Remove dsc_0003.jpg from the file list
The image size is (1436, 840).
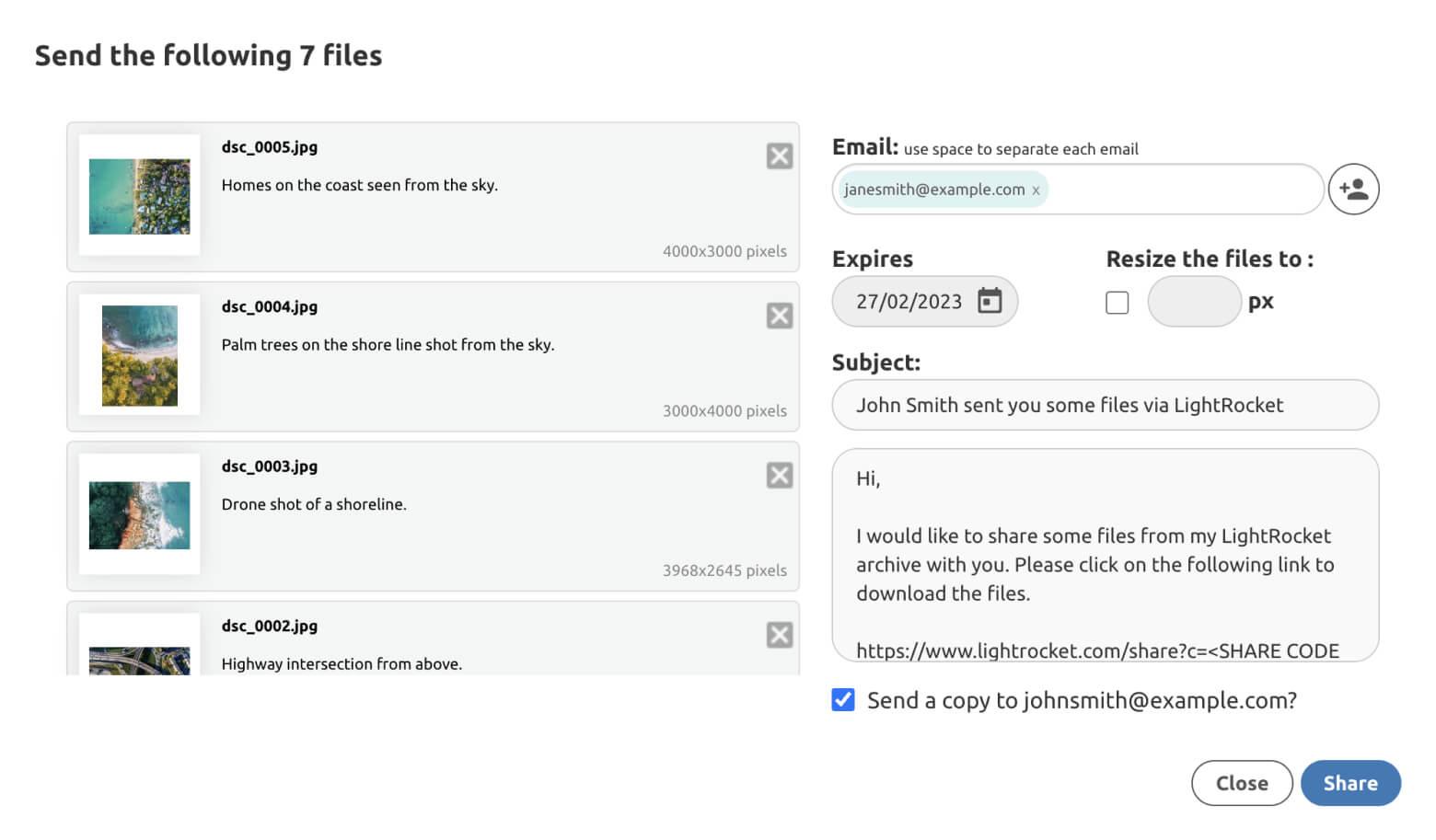779,476
